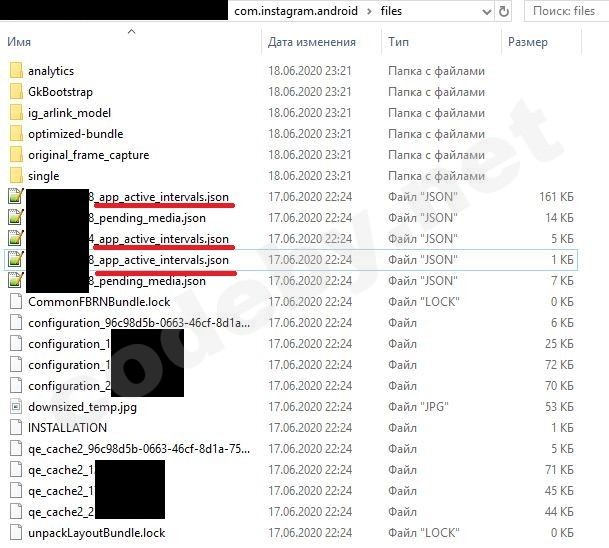The image size is (609, 548).
Task: Select the 44 КБ qe_cache2 file
Action: pos(61,511)
